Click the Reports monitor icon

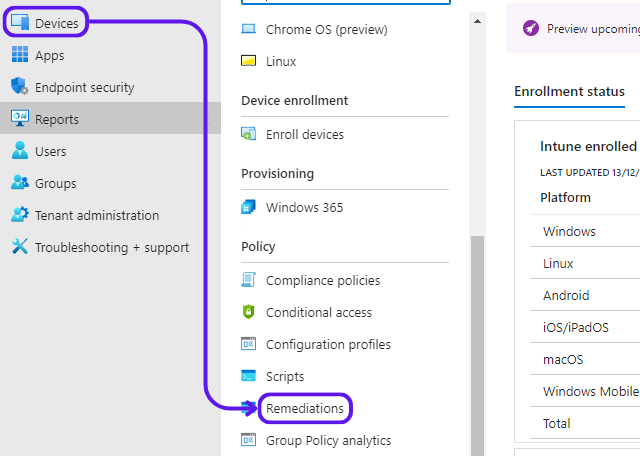(20, 118)
